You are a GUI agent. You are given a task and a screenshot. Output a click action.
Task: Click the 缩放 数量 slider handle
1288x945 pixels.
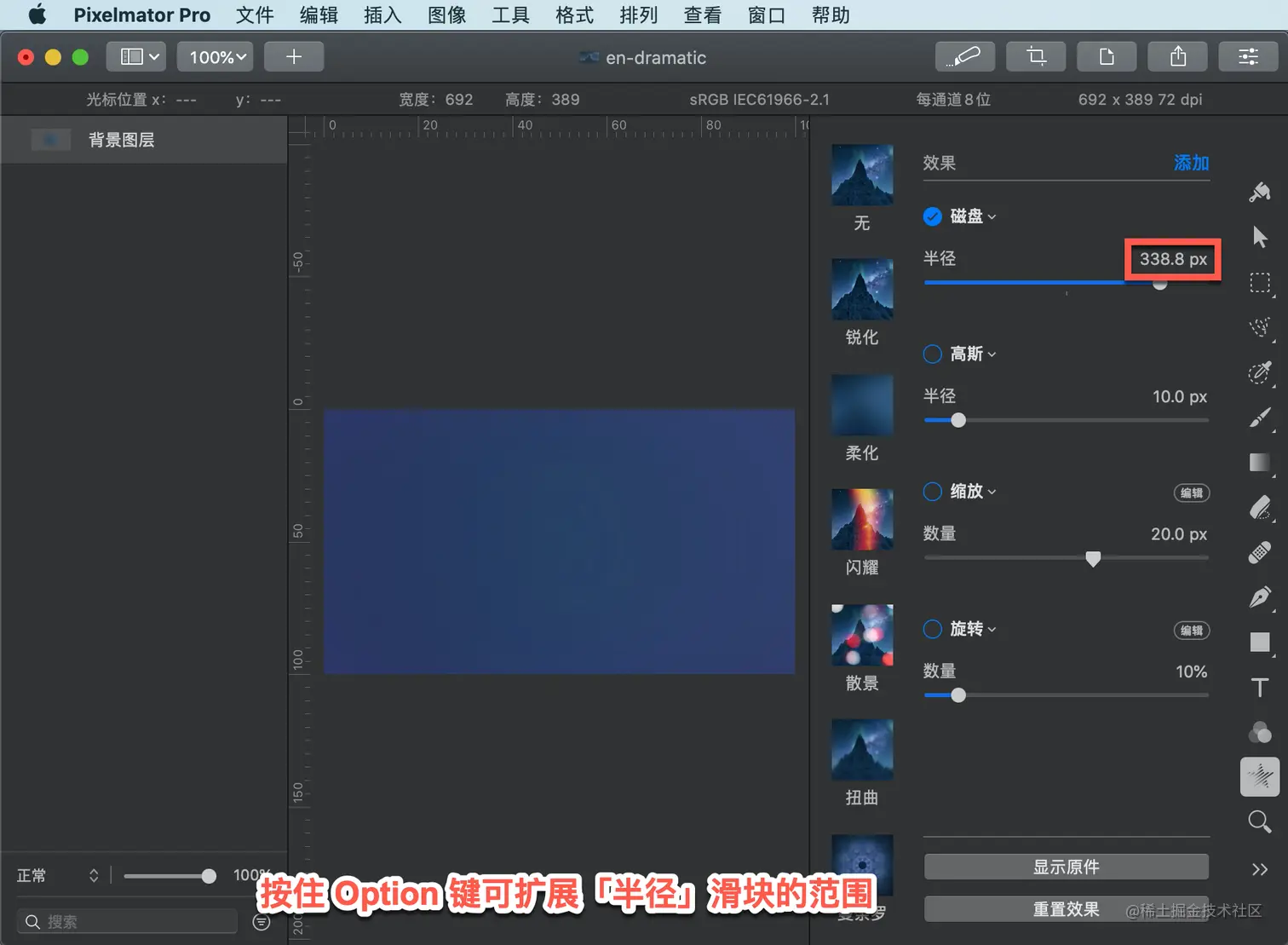click(1093, 558)
